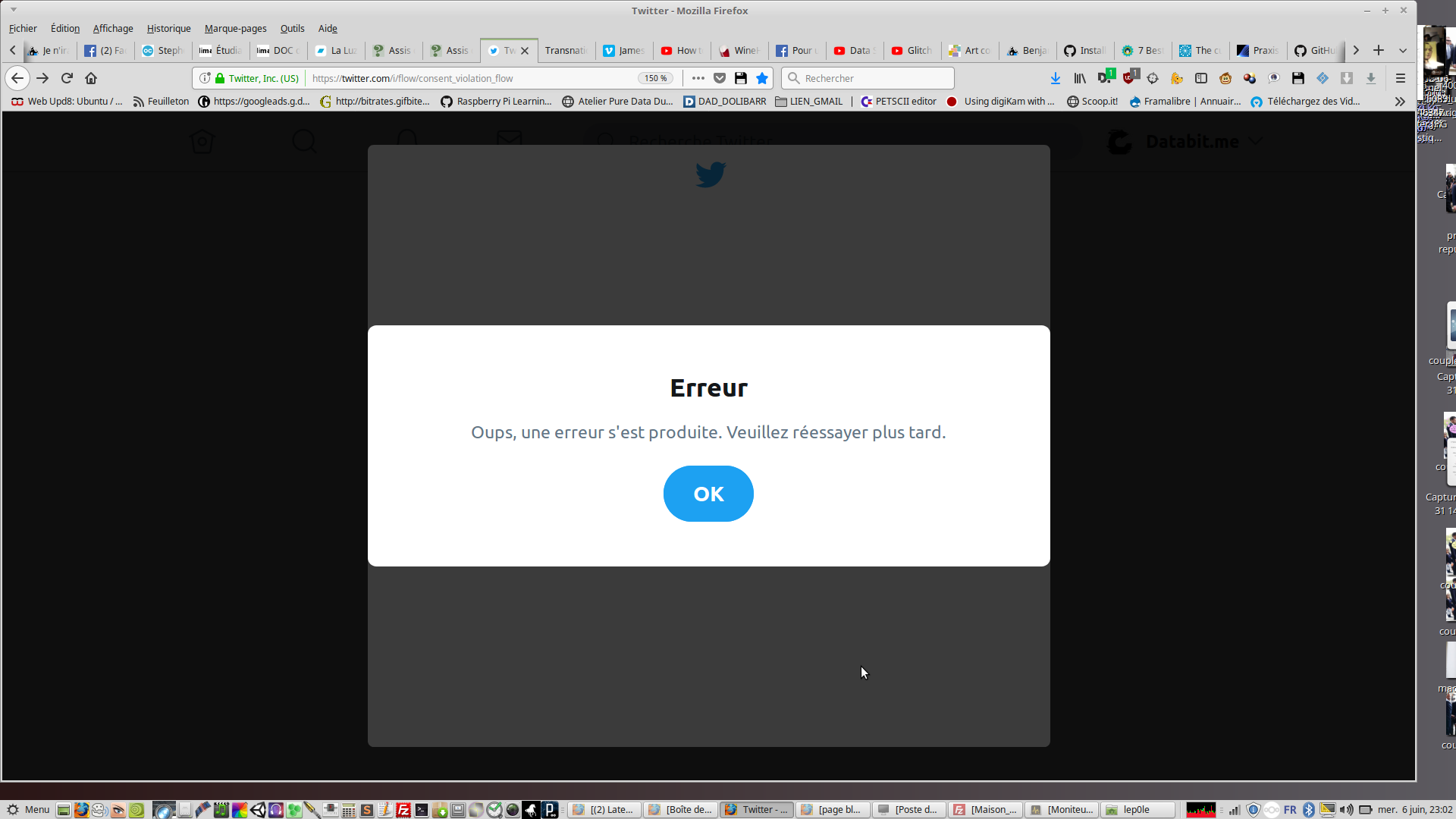Screen dimensions: 1456x819
Task: Click the bookmark star icon
Action: [x=762, y=78]
